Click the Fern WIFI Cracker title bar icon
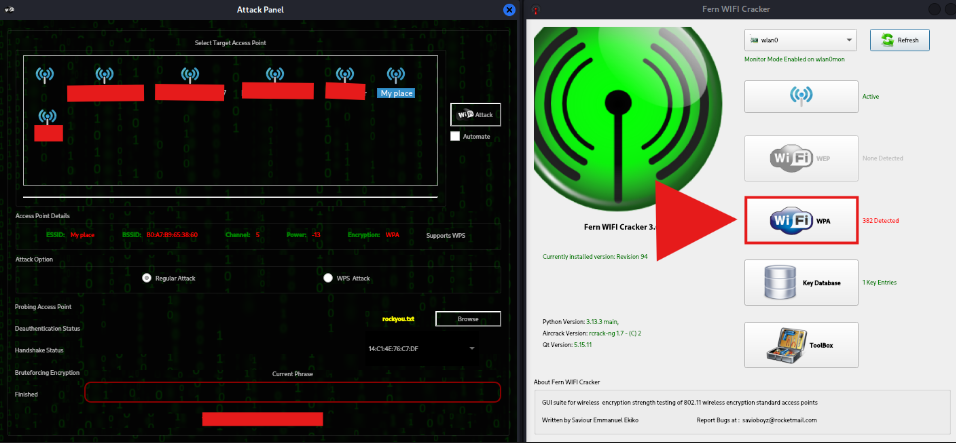The height and width of the screenshot is (443, 956). [536, 10]
